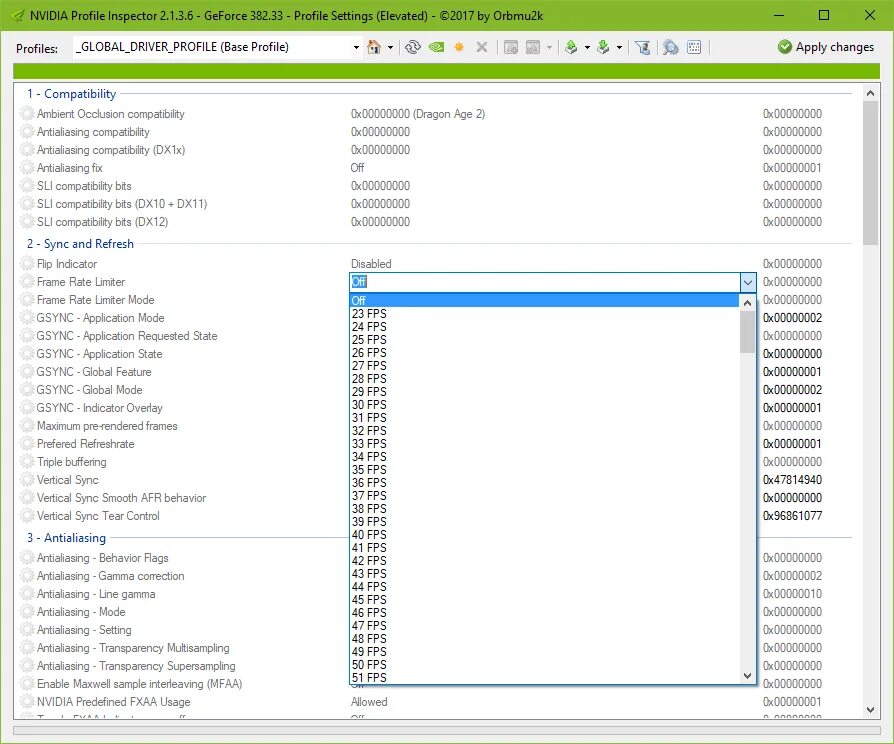Click the Apply changes button
894x744 pixels.
tap(826, 47)
